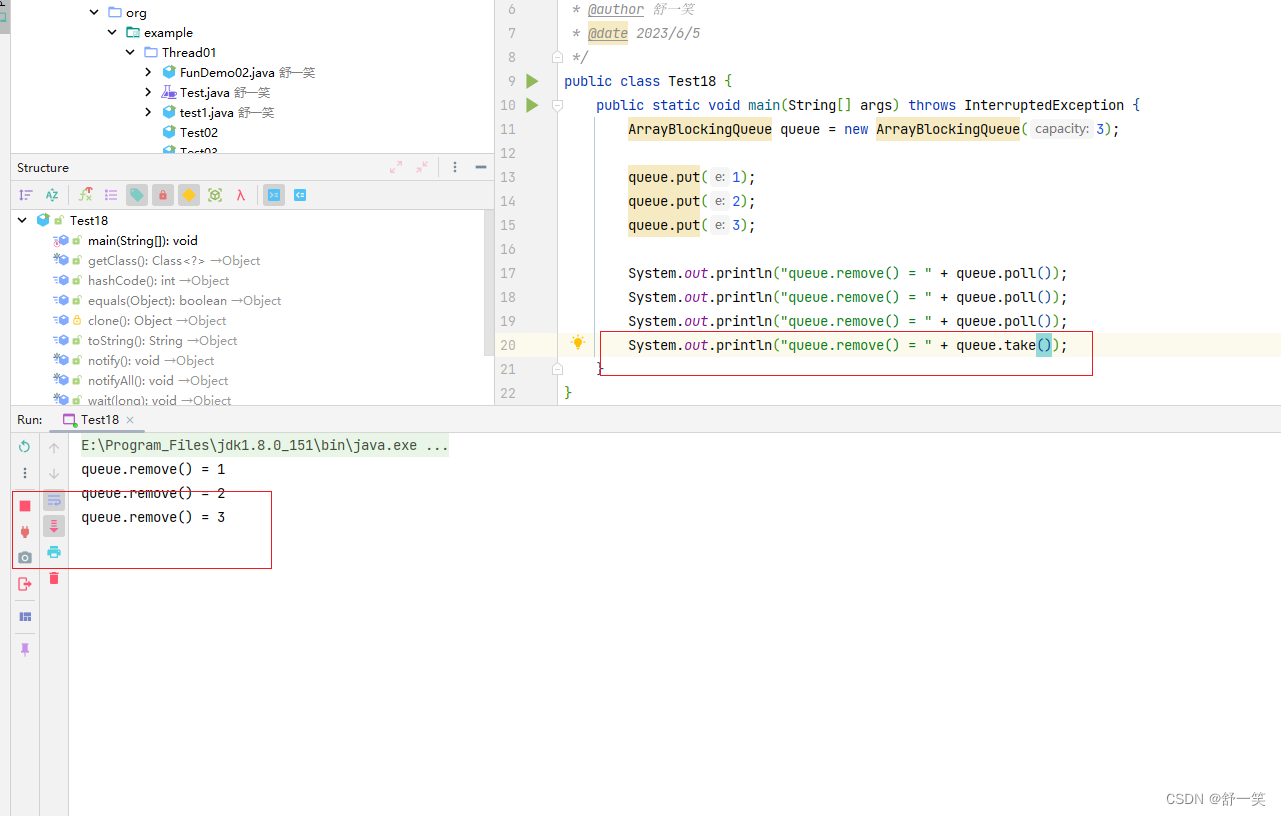Click 'queue.remove() = 3' console output

pyautogui.click(x=153, y=517)
